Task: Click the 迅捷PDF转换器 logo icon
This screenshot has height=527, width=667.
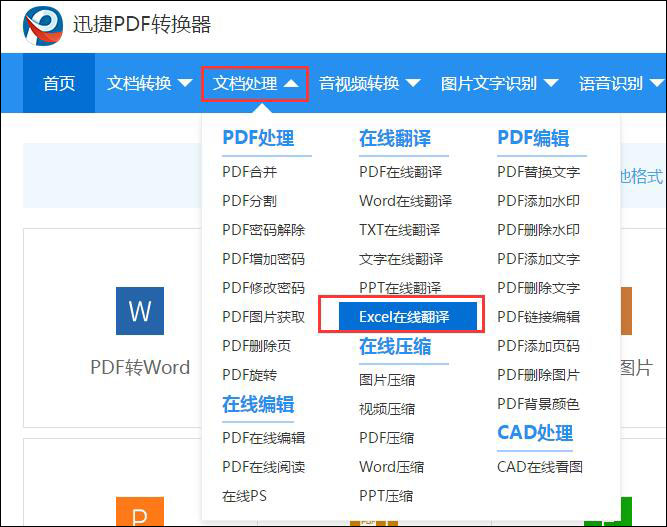Action: point(43,25)
